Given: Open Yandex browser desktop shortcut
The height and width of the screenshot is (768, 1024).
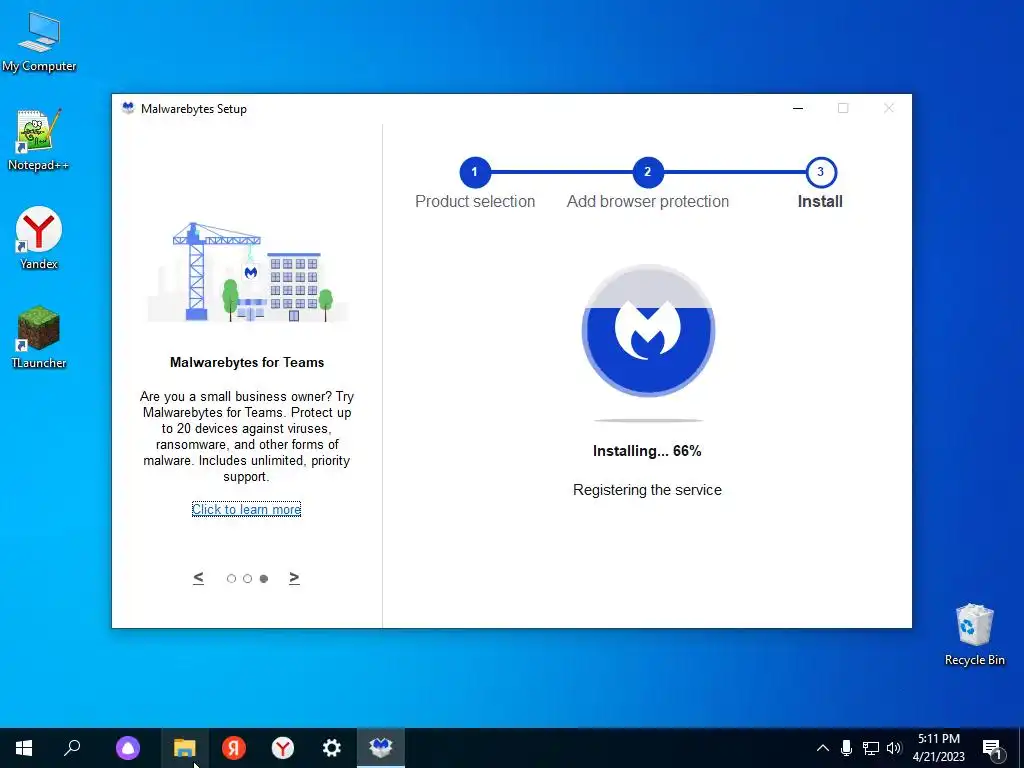Looking at the screenshot, I should pos(39,238).
